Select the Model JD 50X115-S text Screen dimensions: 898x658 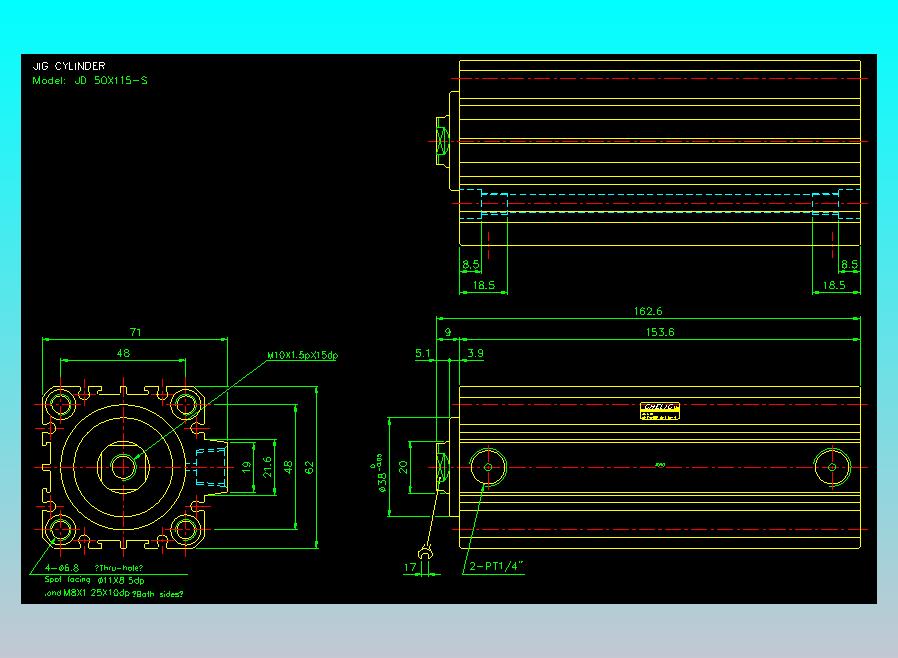(90, 80)
